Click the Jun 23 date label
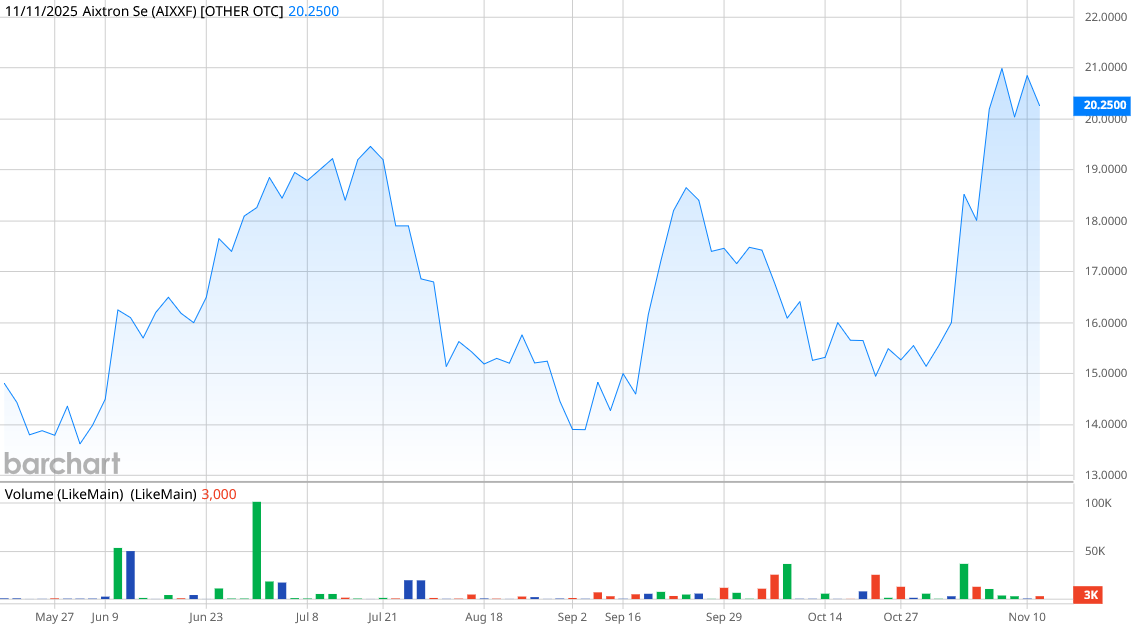Screen dimensions: 1132x629 [206, 617]
